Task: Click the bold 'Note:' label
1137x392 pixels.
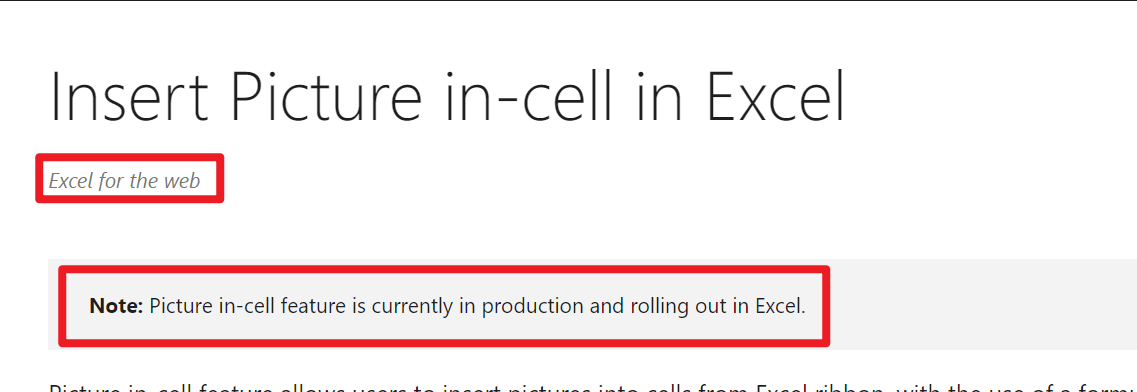Action: (116, 306)
